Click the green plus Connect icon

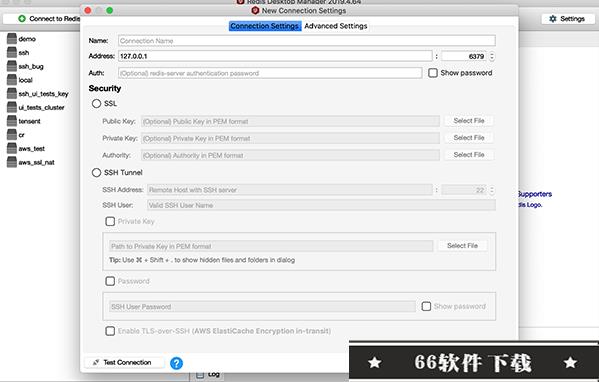[x=22, y=18]
